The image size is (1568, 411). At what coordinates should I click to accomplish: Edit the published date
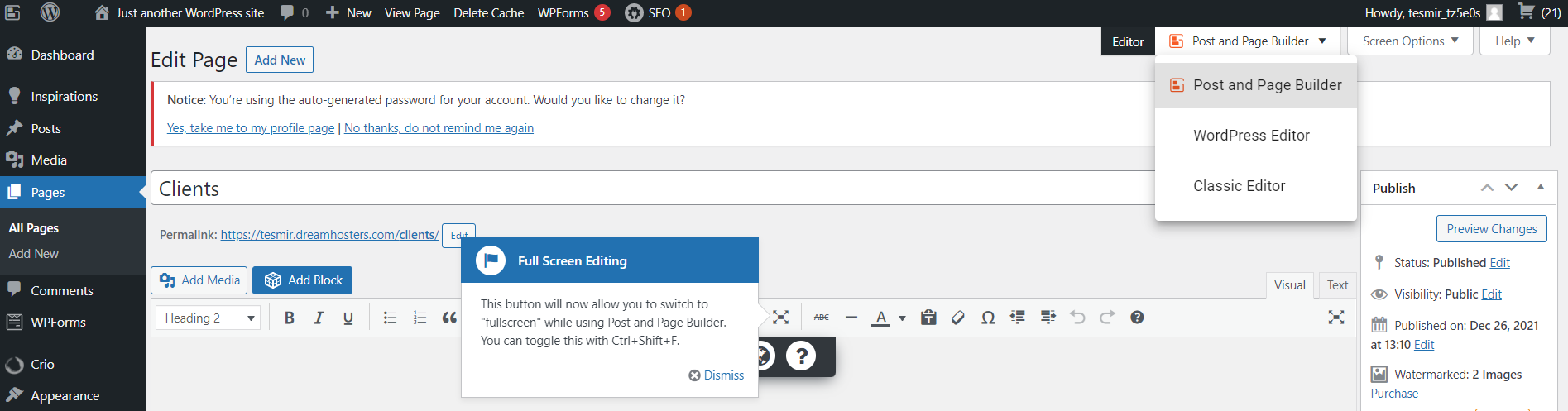pos(1424,345)
